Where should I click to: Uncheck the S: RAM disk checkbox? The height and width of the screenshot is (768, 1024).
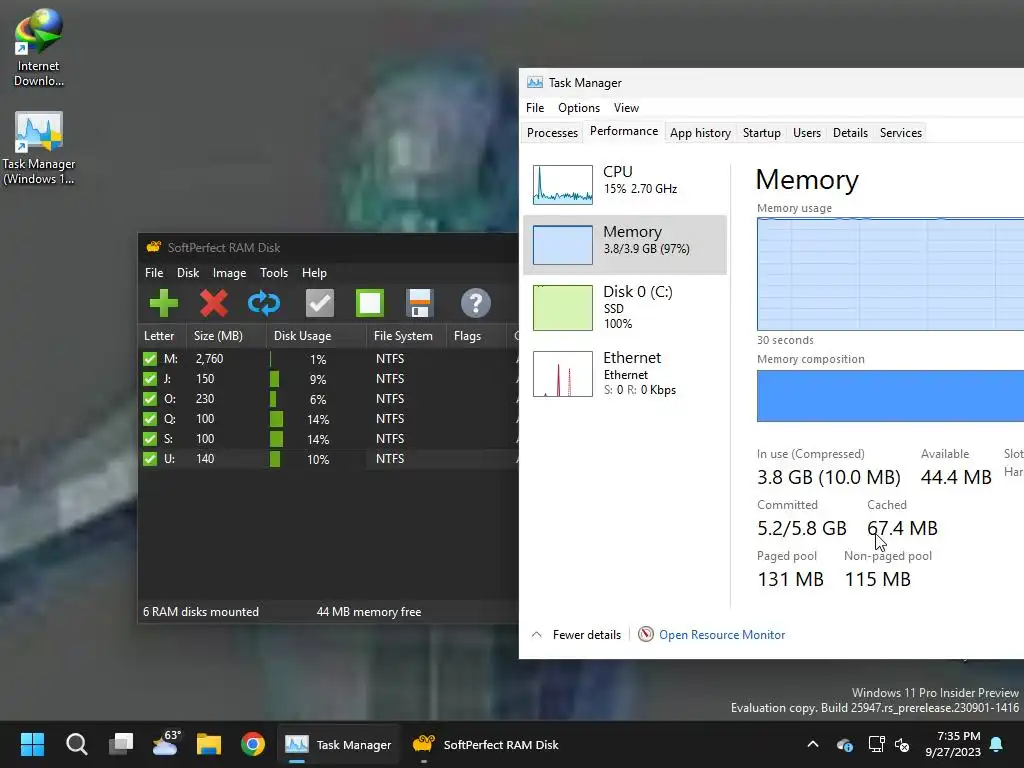(x=150, y=439)
